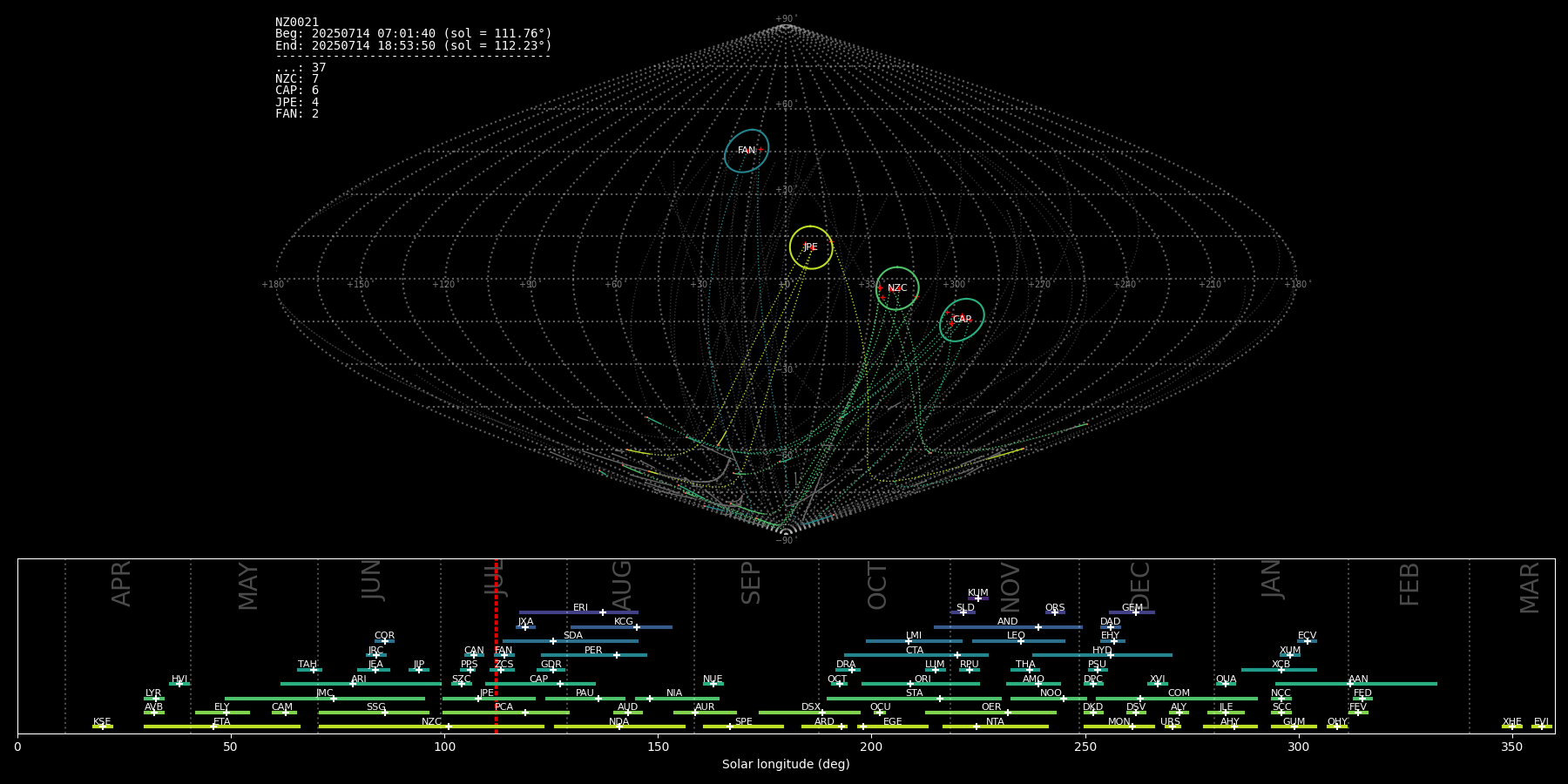The image size is (1568, 784).
Task: Click the rotated DEC month label
Action: click(x=1140, y=586)
